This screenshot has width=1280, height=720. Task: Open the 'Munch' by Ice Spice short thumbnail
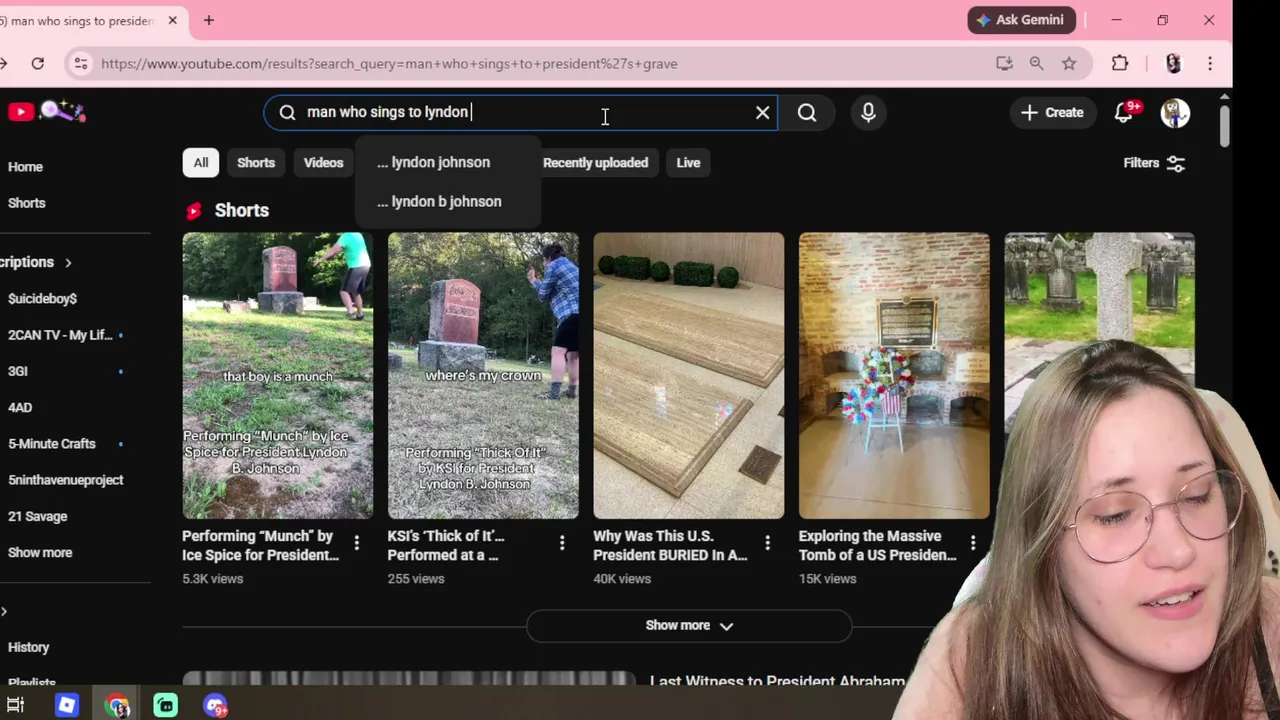click(278, 376)
